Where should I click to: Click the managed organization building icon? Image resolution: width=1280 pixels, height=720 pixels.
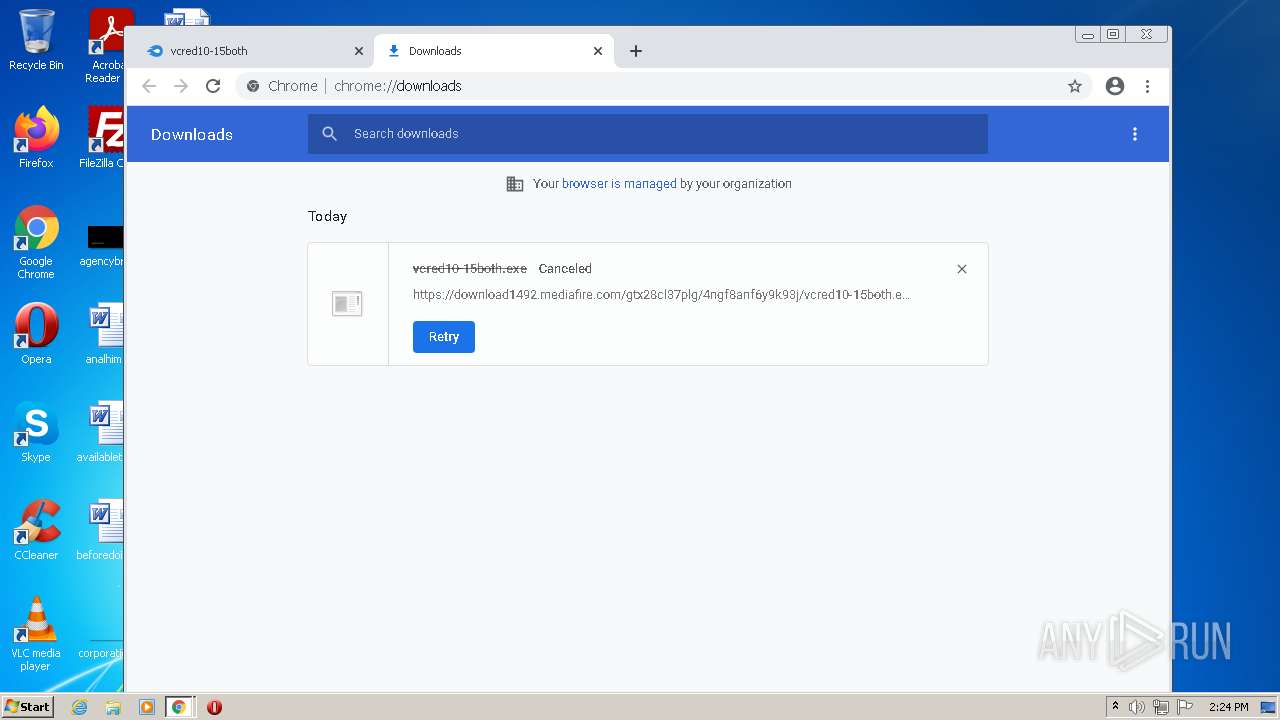coord(515,184)
